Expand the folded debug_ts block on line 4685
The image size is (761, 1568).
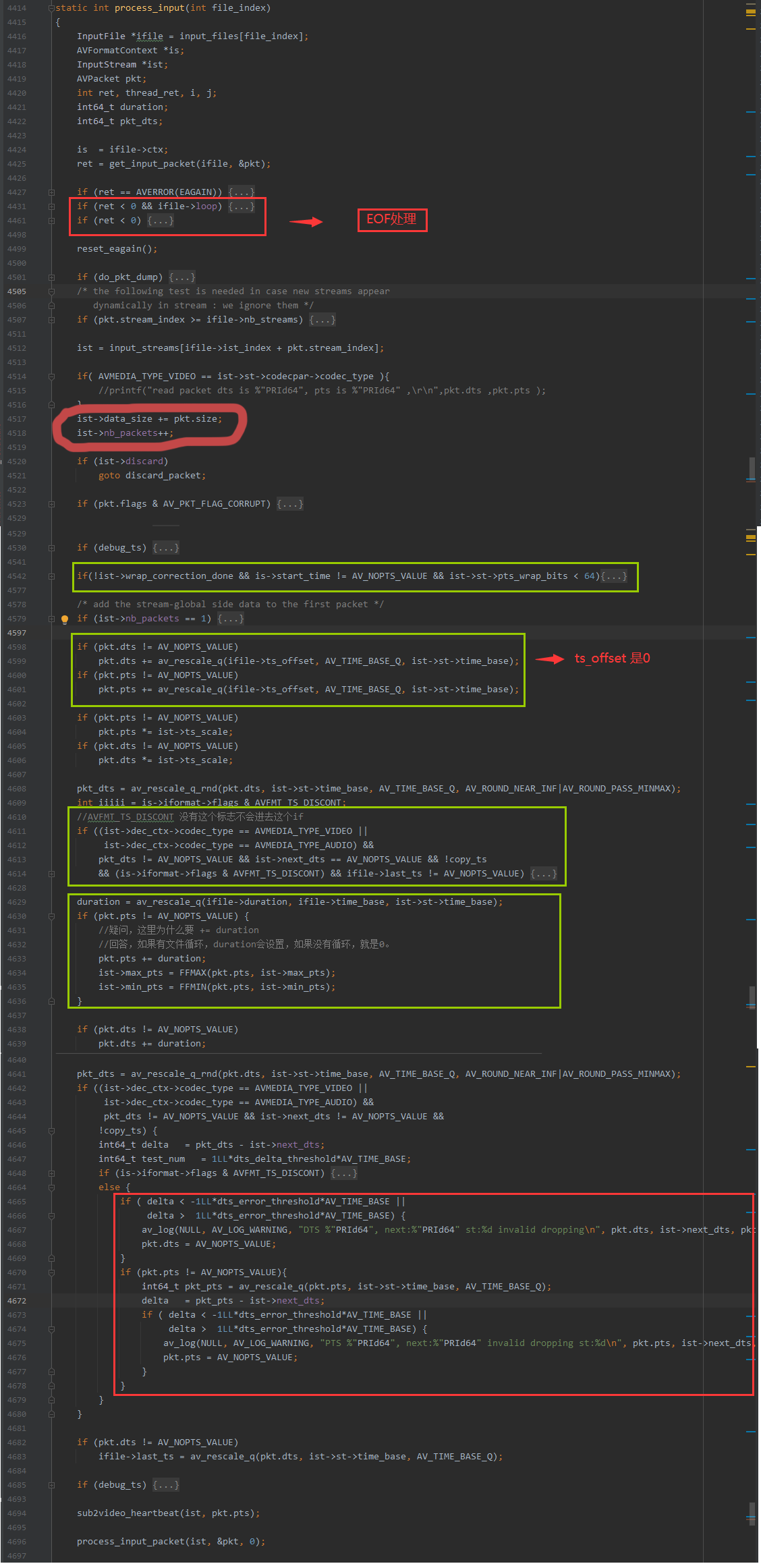(166, 1485)
